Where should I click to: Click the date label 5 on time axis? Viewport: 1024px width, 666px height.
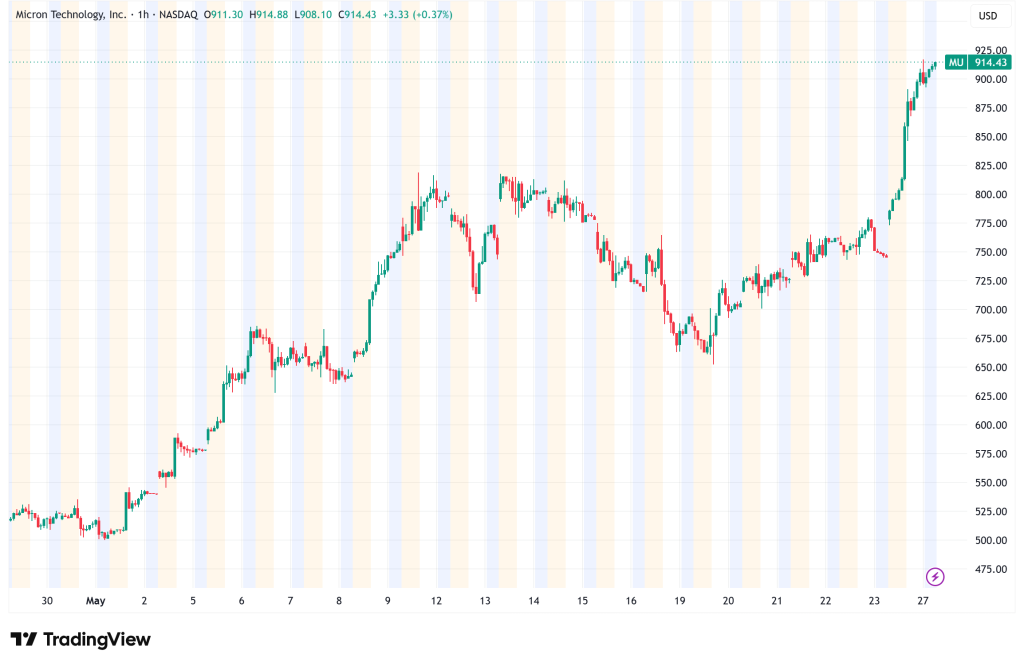(x=193, y=601)
